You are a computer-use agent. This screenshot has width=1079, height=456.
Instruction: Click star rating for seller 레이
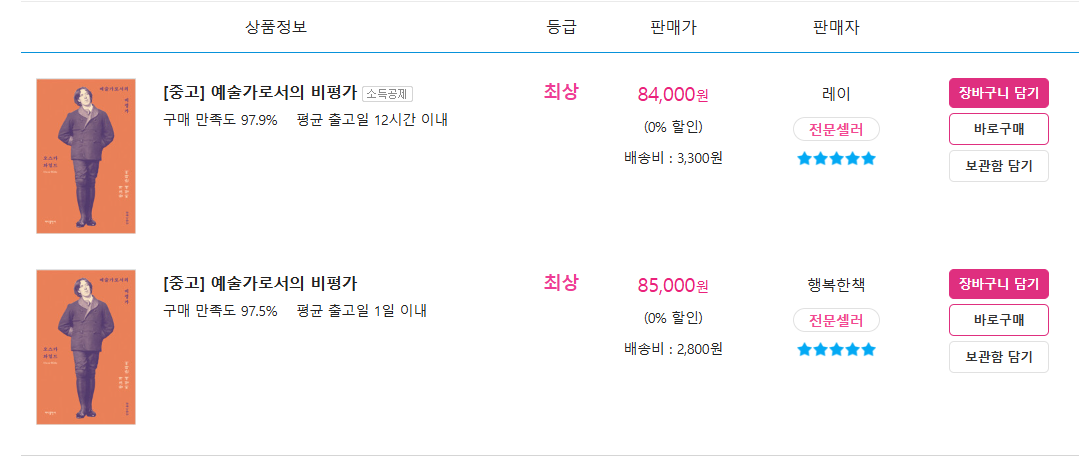[836, 159]
